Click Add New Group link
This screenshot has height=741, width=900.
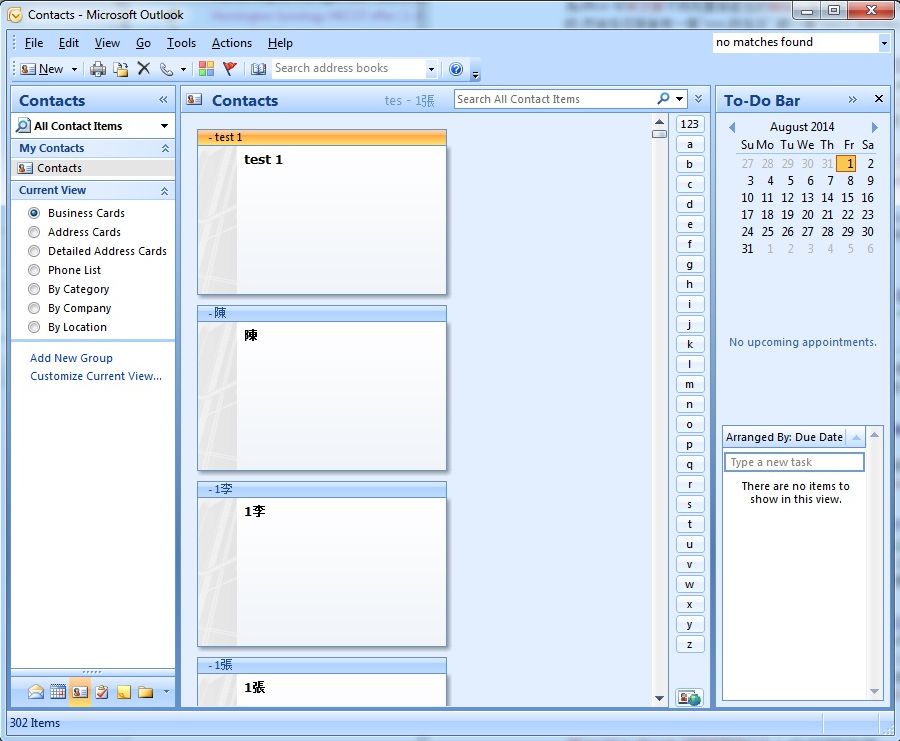pyautogui.click(x=71, y=358)
